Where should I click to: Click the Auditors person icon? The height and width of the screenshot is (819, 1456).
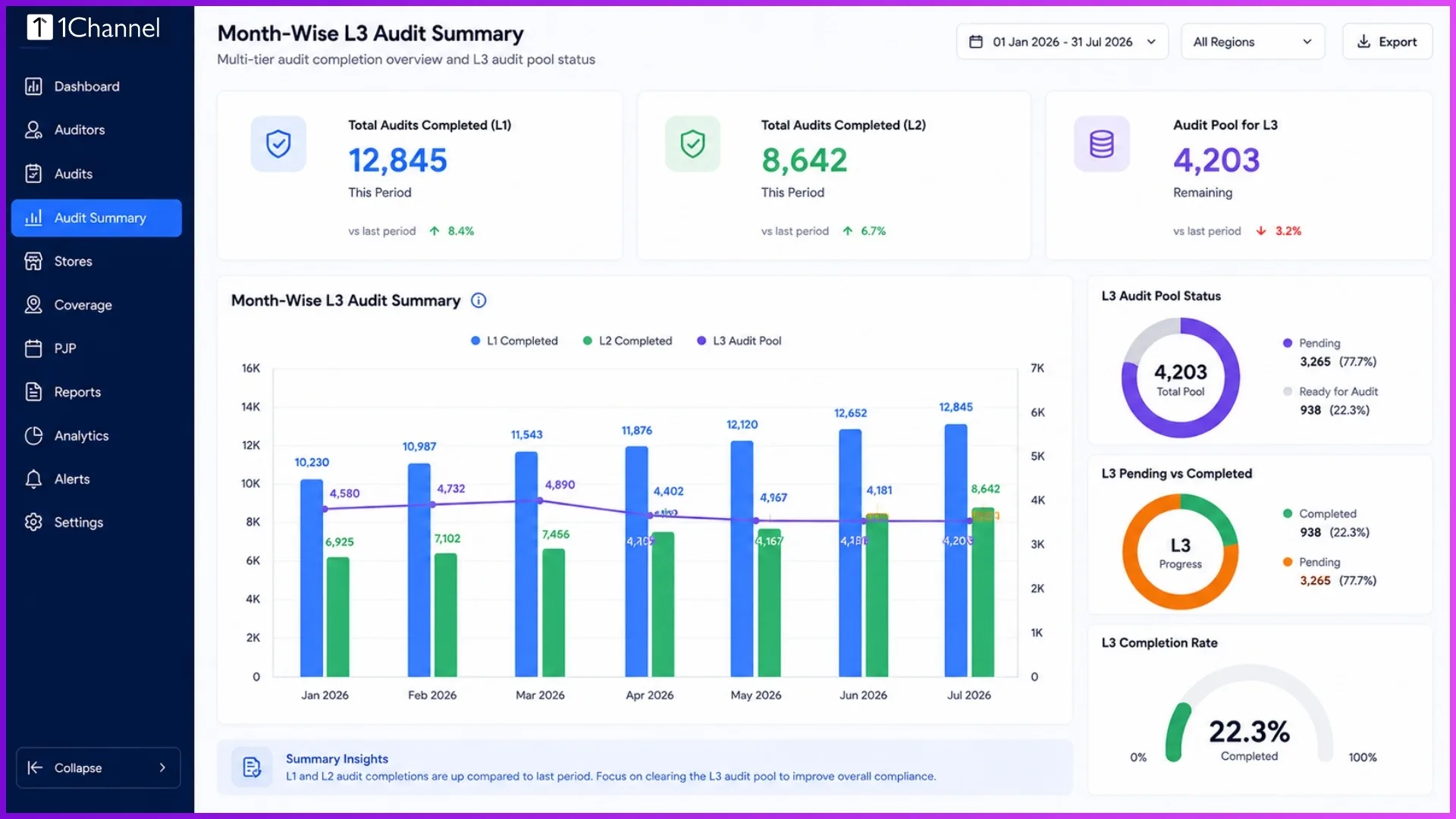coord(33,130)
